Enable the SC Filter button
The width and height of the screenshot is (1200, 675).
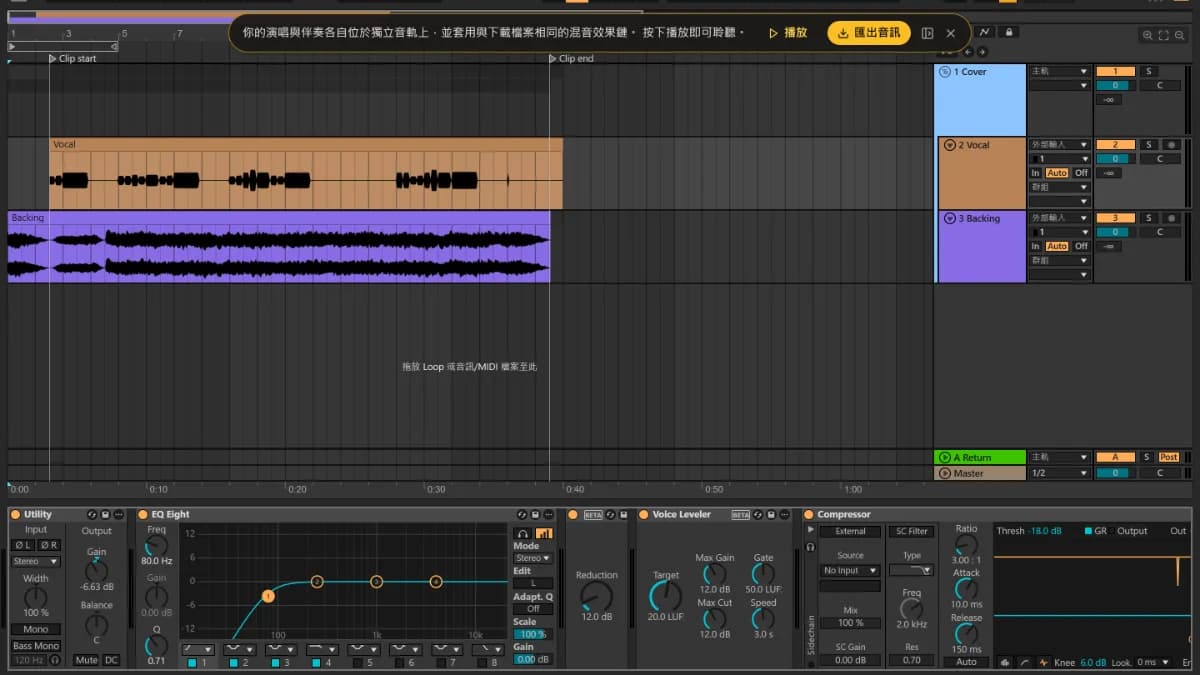tap(911, 531)
